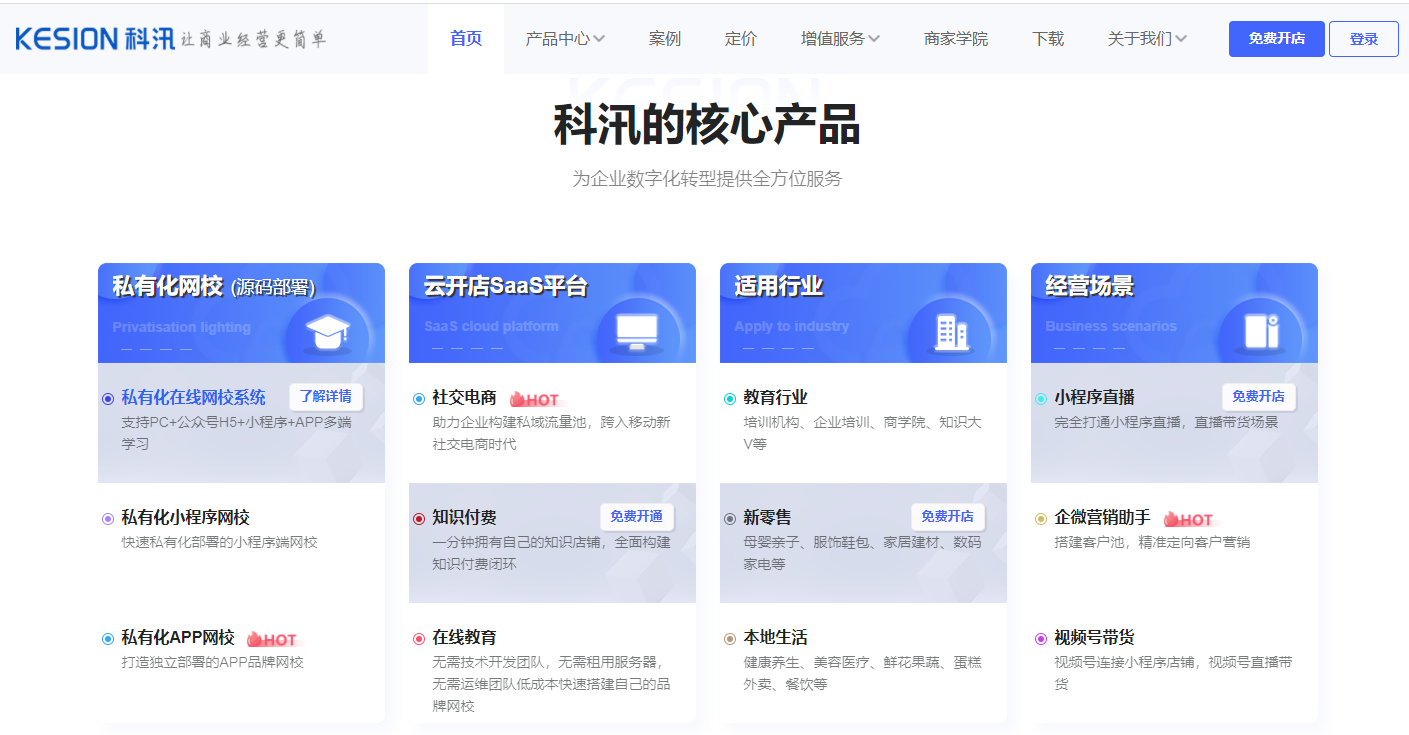
Task: Expand the 增值服务 dropdown arrow
Action: point(874,39)
